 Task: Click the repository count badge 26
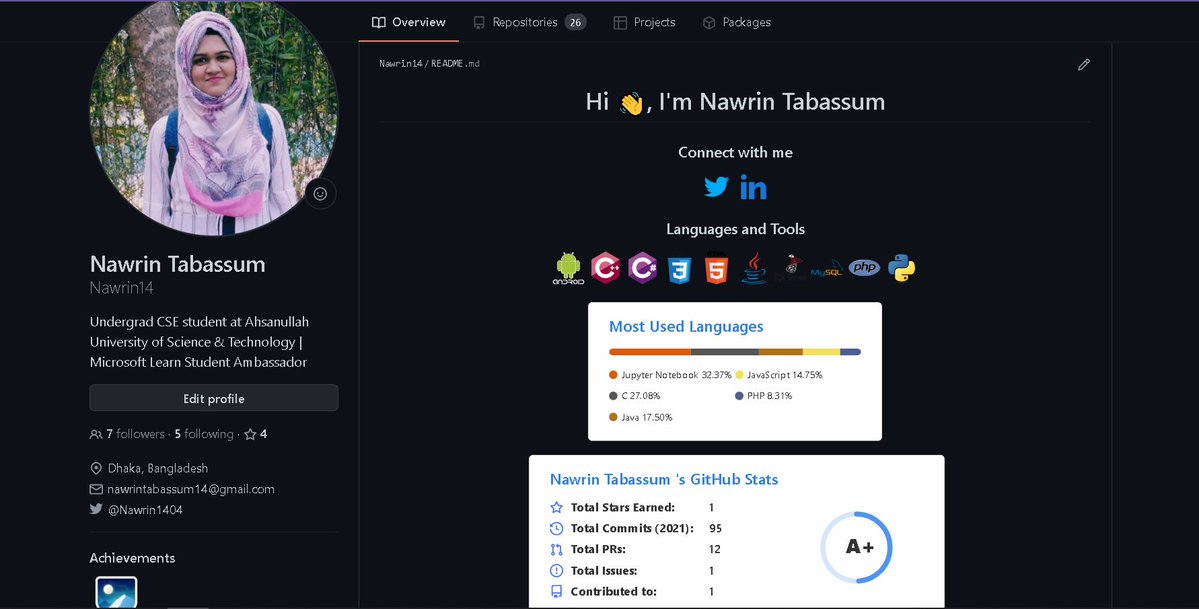[576, 22]
